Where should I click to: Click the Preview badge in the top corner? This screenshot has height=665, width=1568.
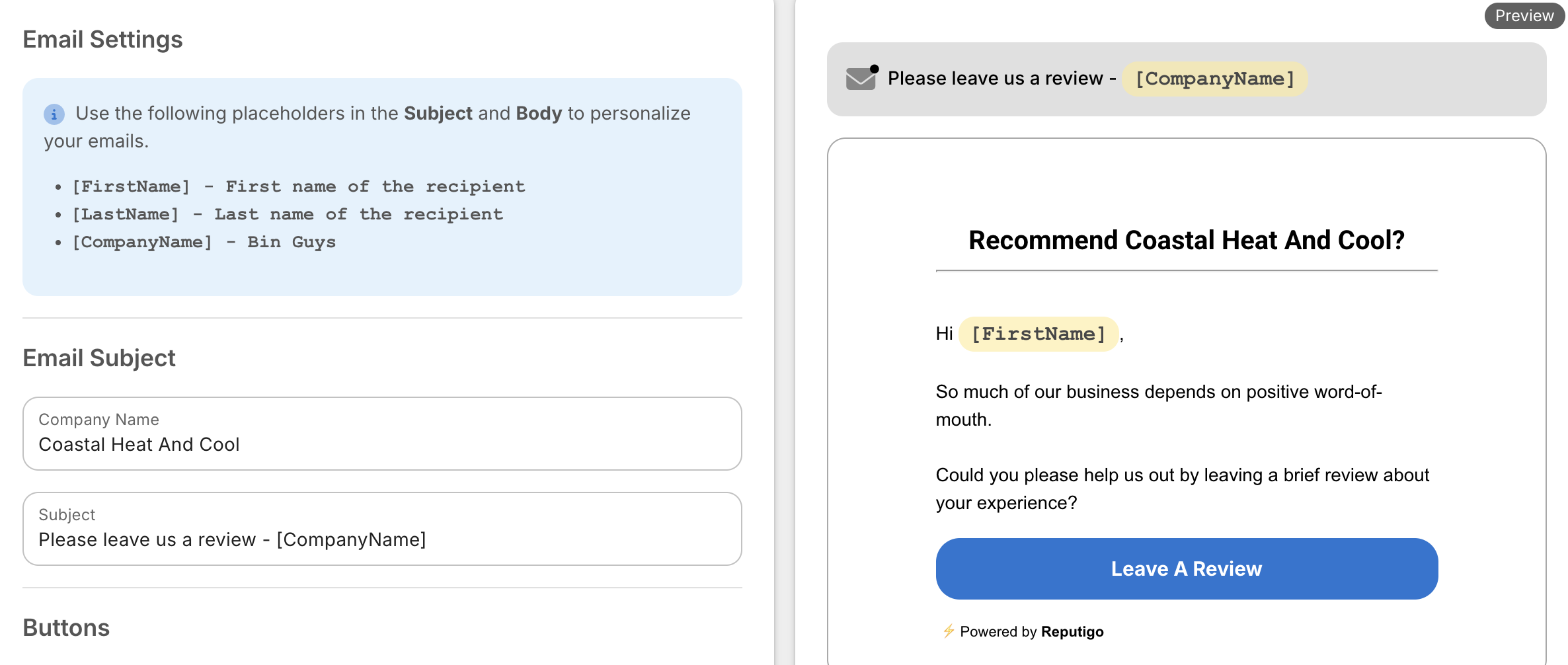1523,15
